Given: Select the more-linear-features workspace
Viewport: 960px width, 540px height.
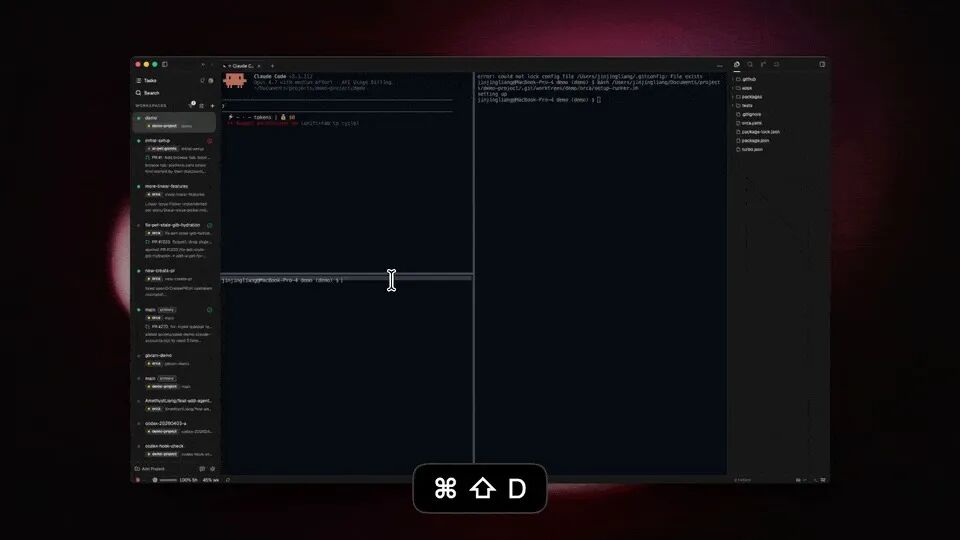Looking at the screenshot, I should coord(175,198).
